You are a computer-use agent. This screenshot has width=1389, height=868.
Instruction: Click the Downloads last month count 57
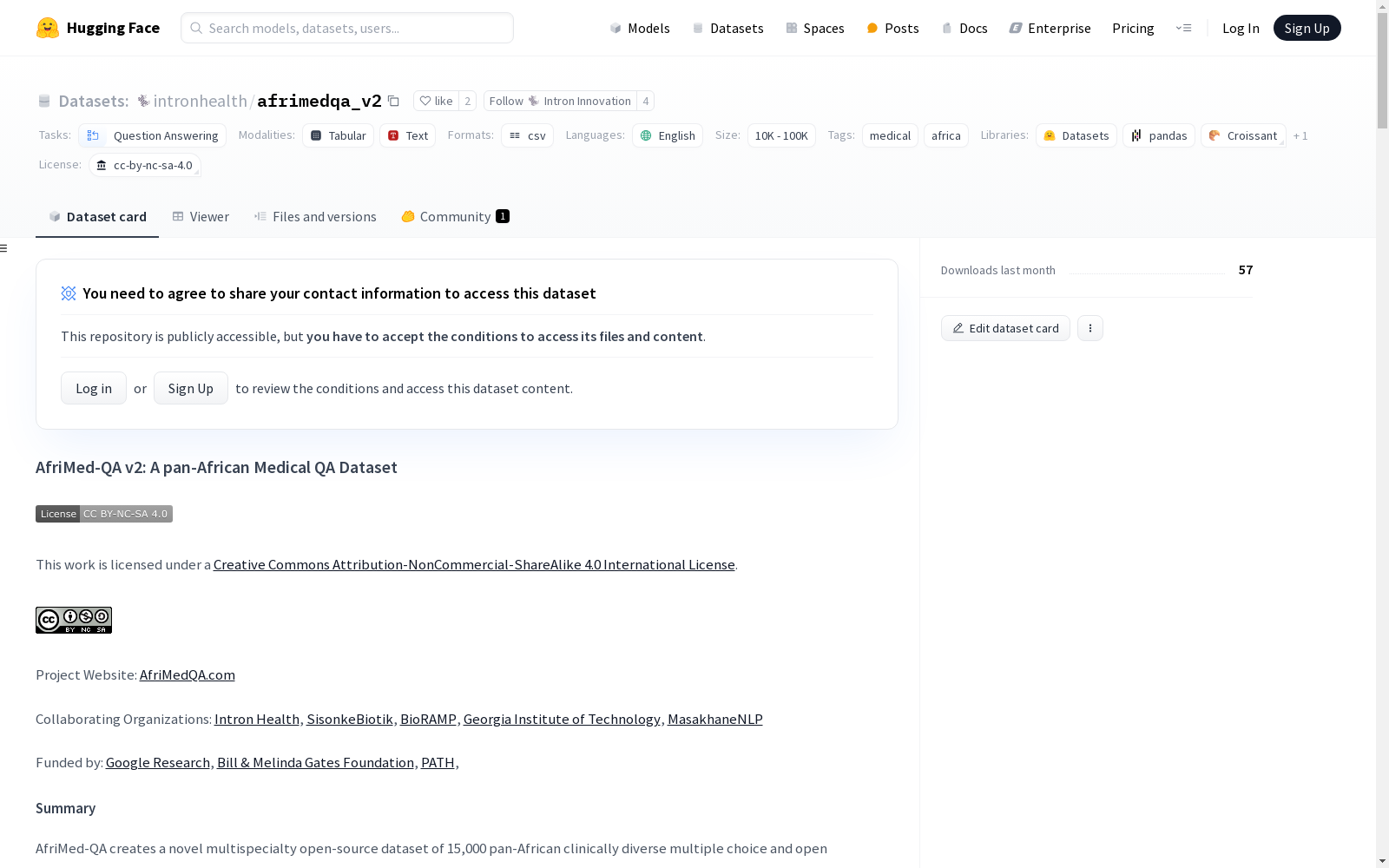1246,270
